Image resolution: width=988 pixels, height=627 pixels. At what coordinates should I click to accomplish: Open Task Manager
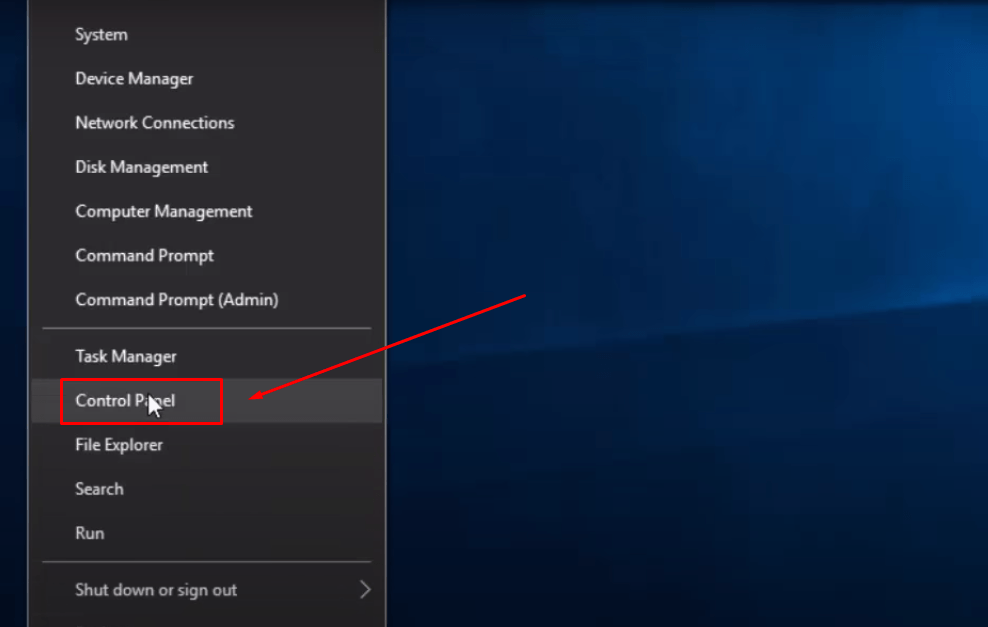[x=207, y=356]
